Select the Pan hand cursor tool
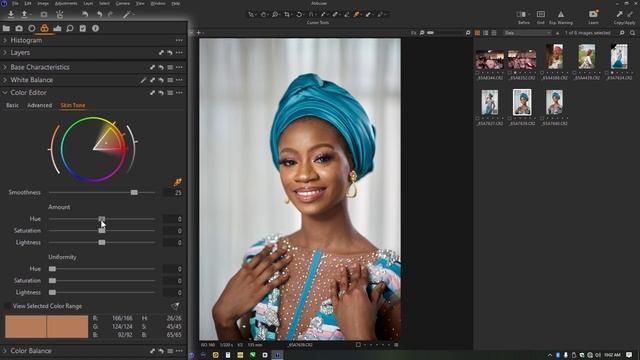 point(263,14)
